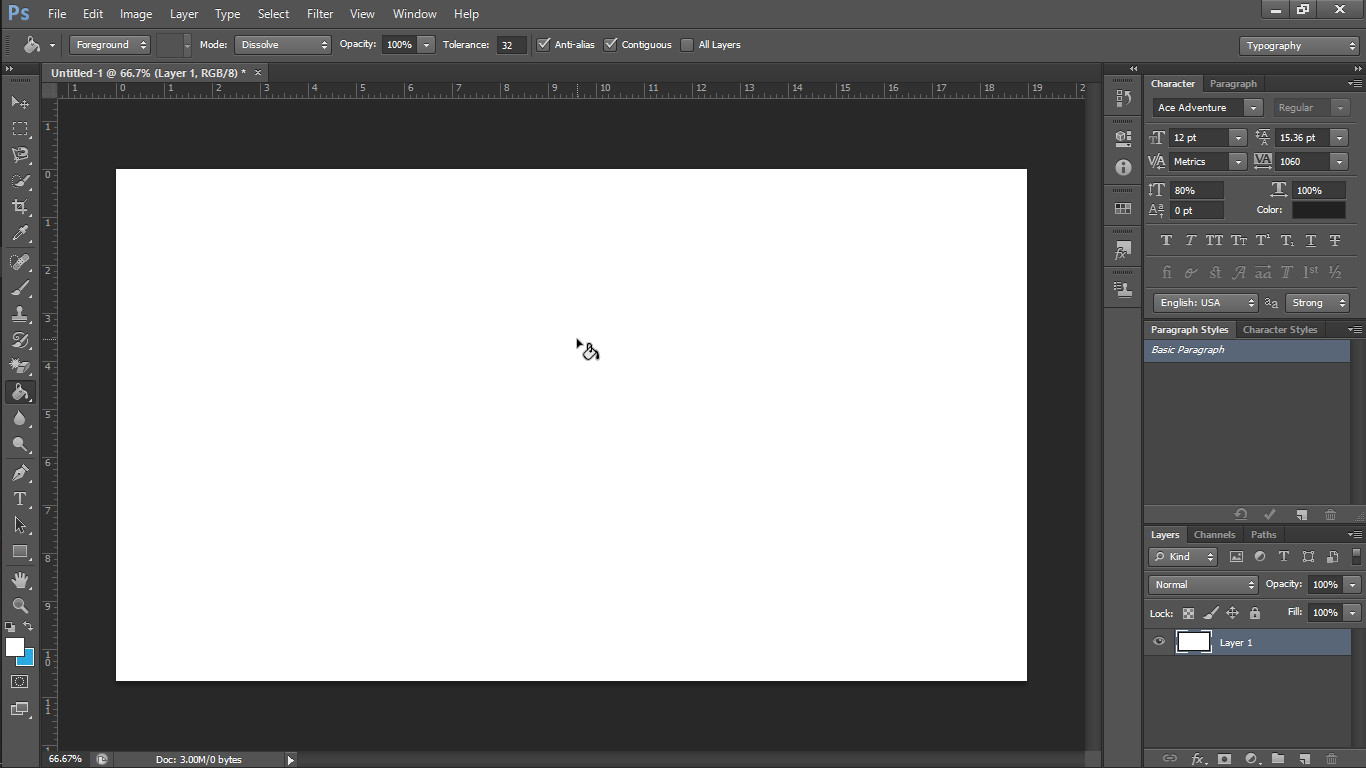Select the Clone Stamp tool
This screenshot has width=1366, height=768.
(x=20, y=314)
